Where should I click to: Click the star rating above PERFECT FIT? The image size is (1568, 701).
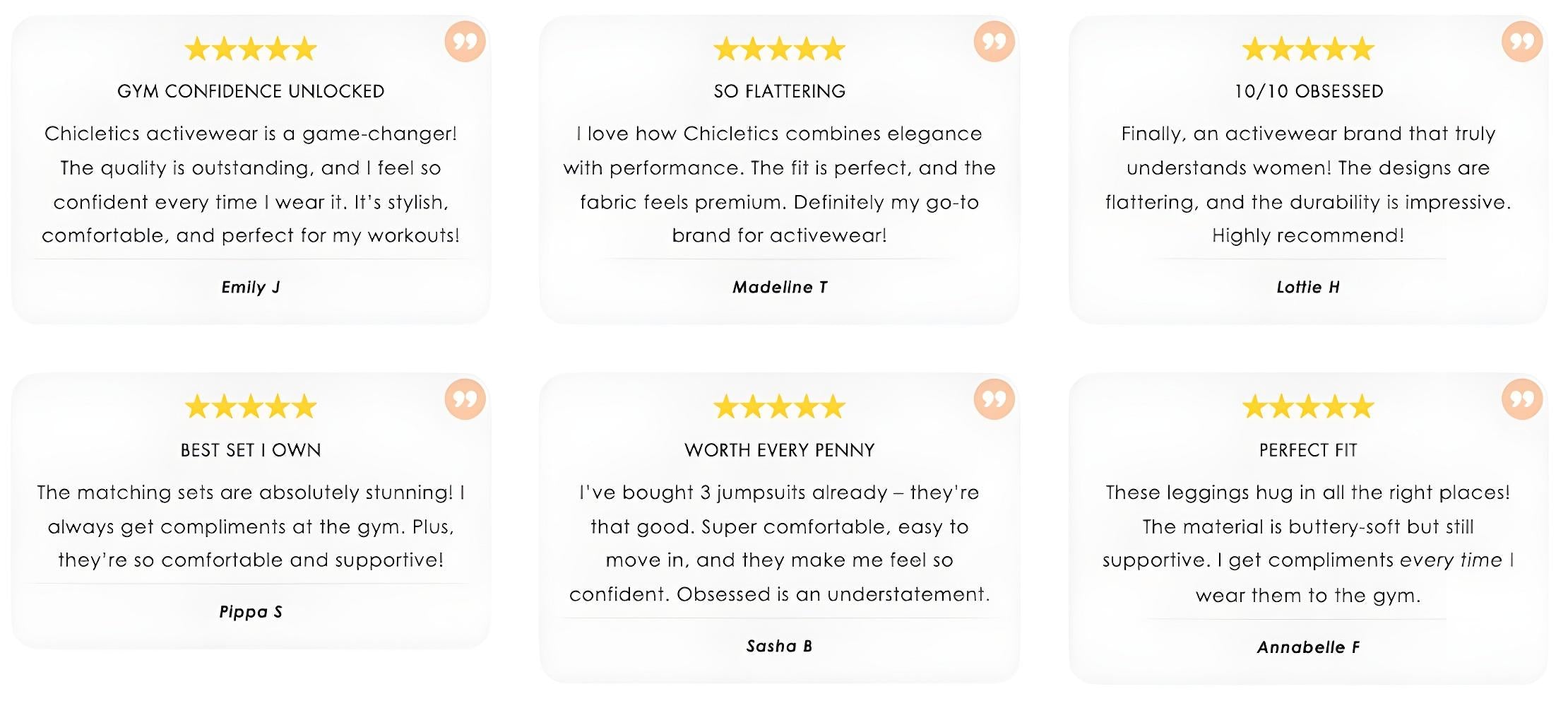(1308, 407)
